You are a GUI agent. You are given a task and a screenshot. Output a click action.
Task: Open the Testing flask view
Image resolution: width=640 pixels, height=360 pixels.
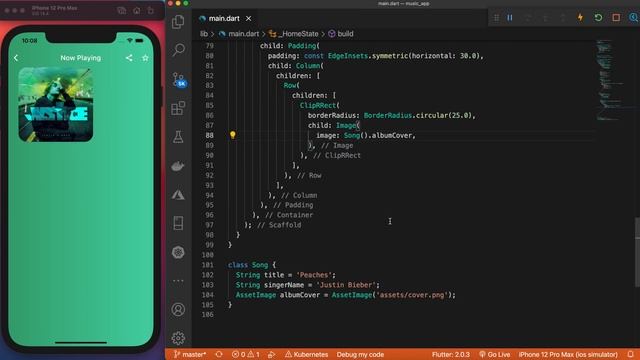[178, 137]
